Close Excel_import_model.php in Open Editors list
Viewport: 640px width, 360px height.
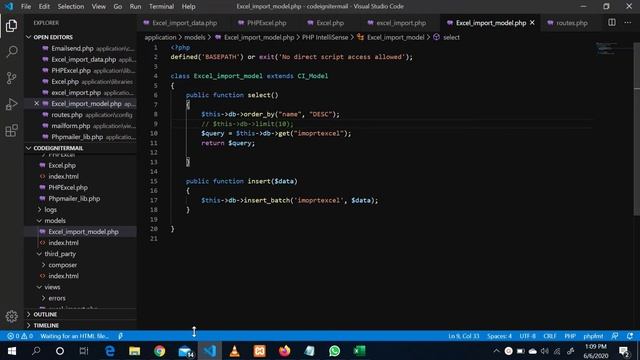coord(36,104)
